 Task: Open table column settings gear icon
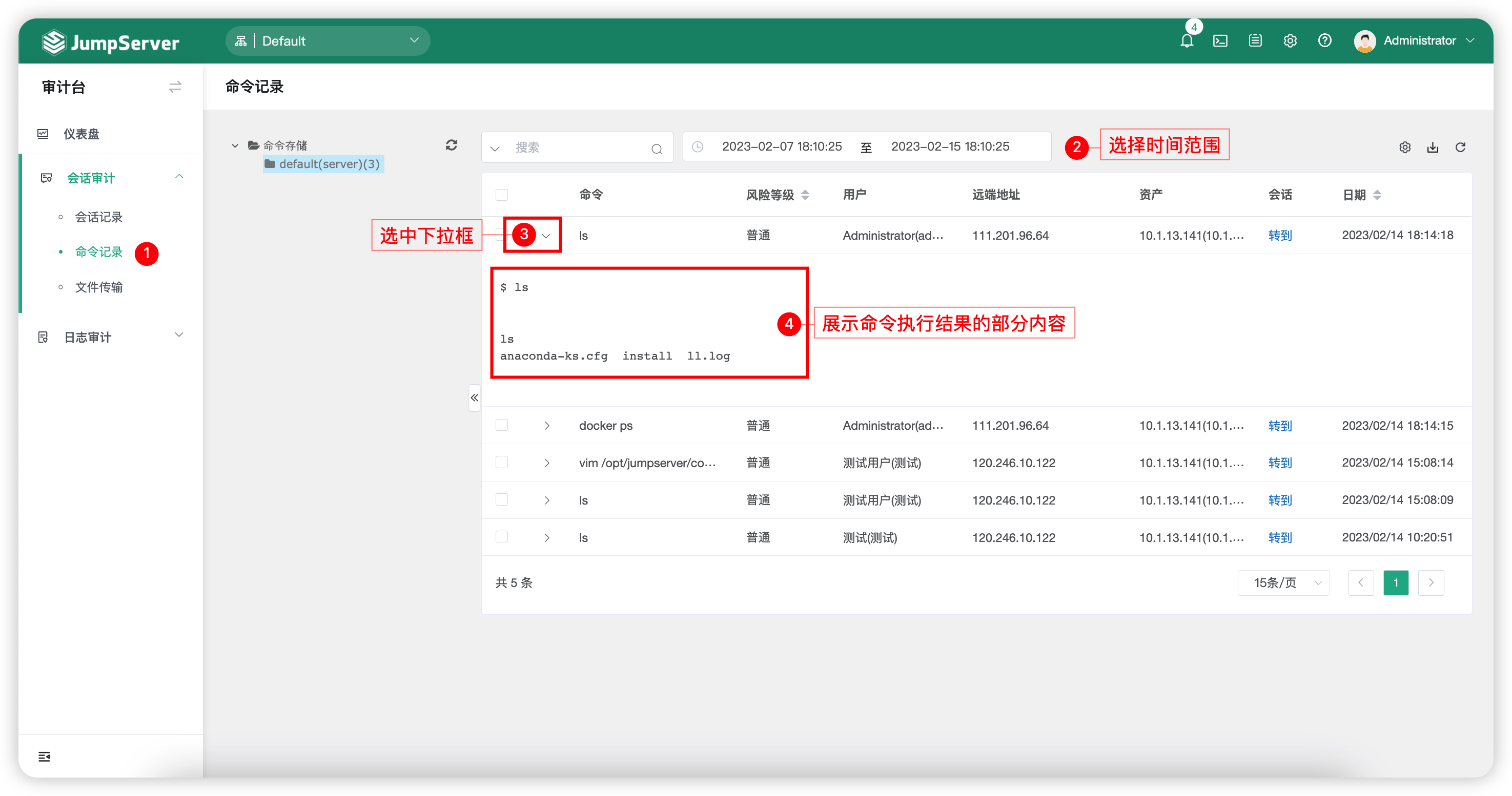tap(1404, 147)
